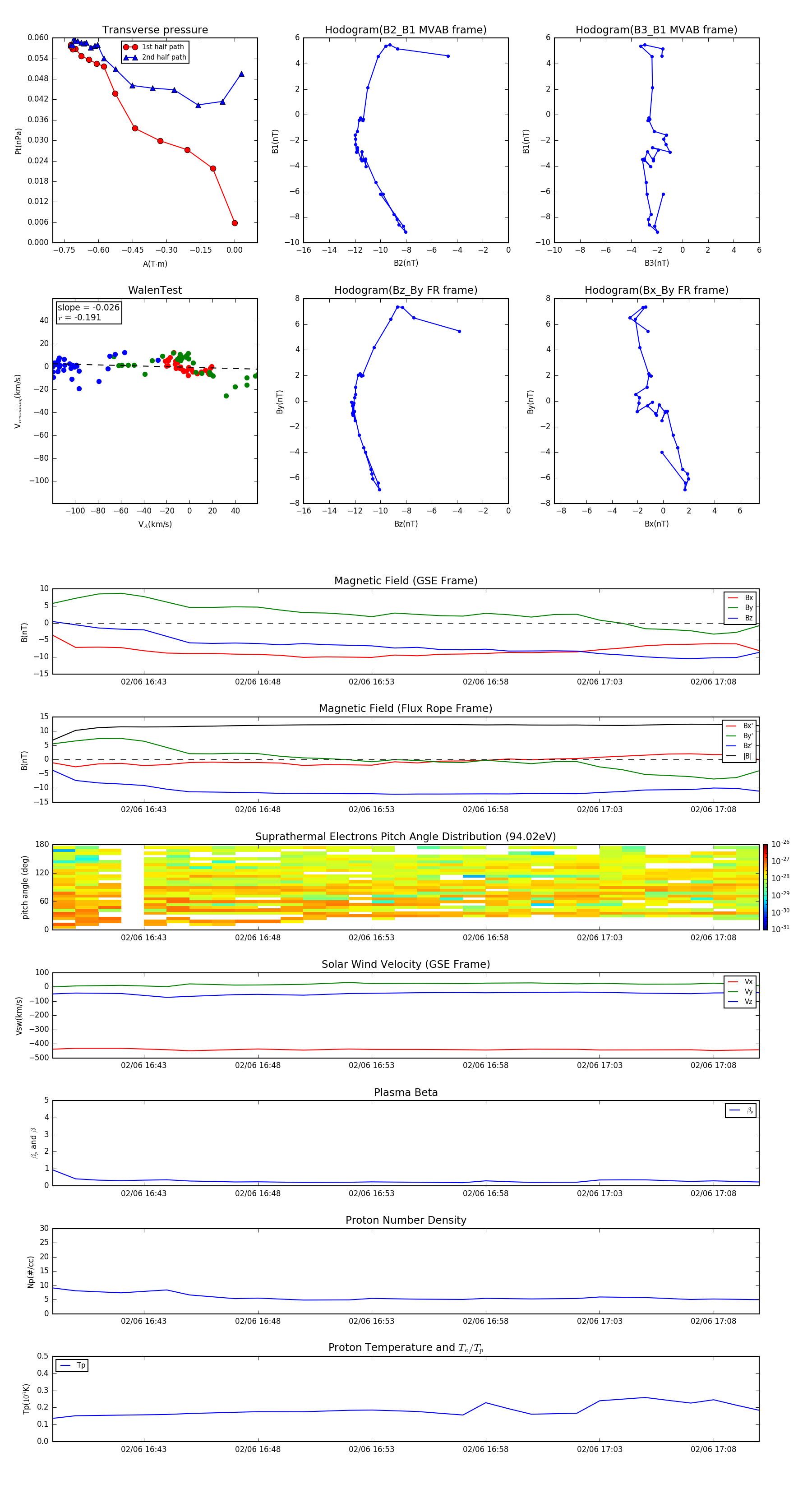This screenshot has height=1489, width=812.
Task: Select 'Bz' in GSE magnetic field legend
Action: (740, 618)
